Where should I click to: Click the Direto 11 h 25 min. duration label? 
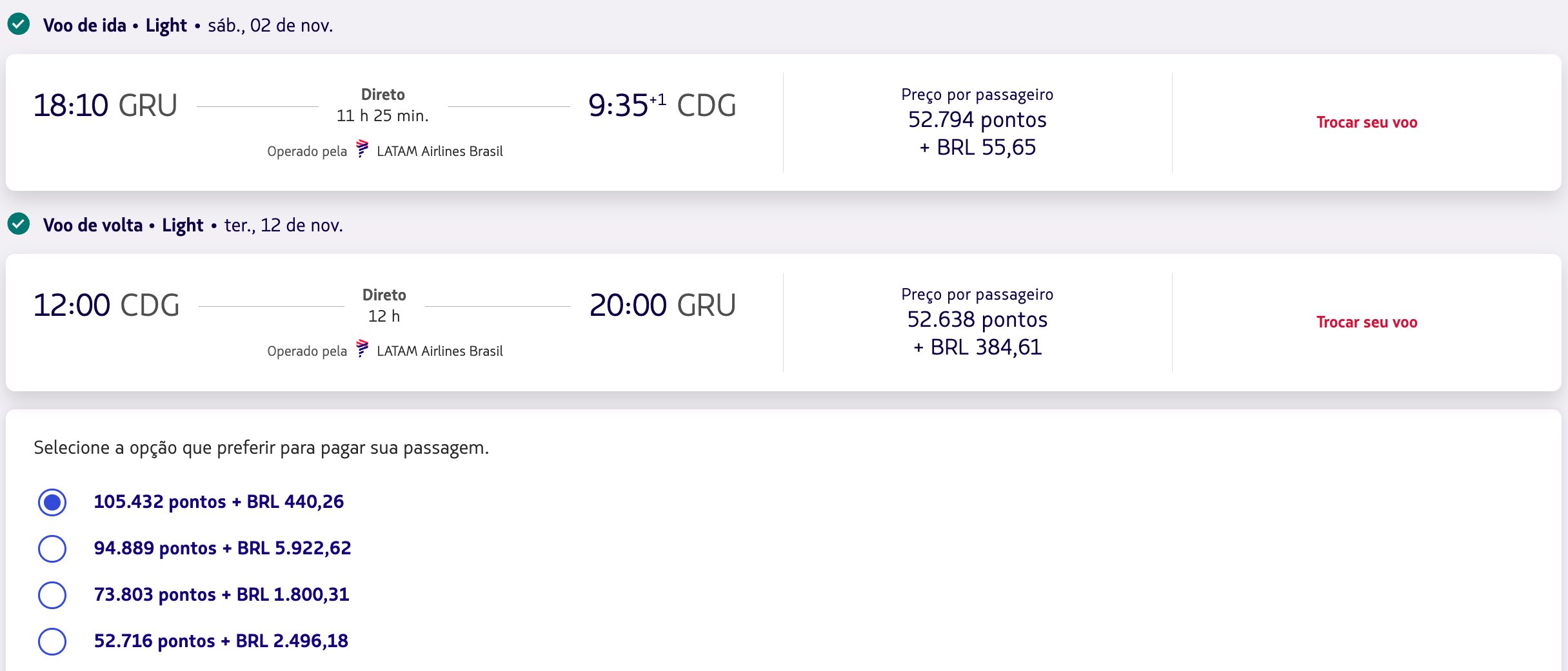pyautogui.click(x=382, y=105)
